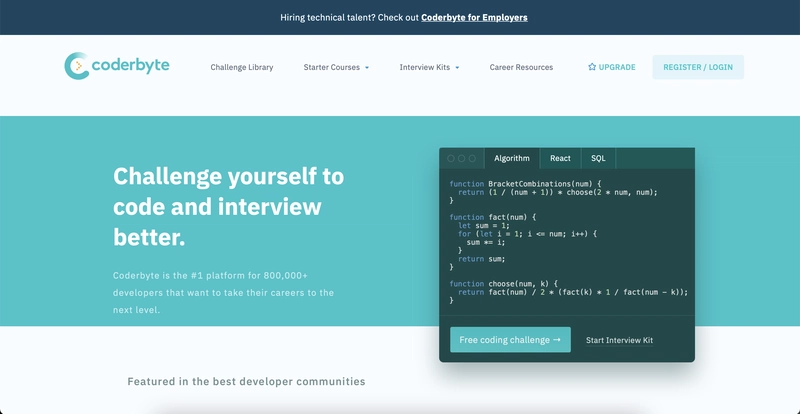Click the 'function fact(num)' code line
This screenshot has height=414, width=800.
point(493,217)
